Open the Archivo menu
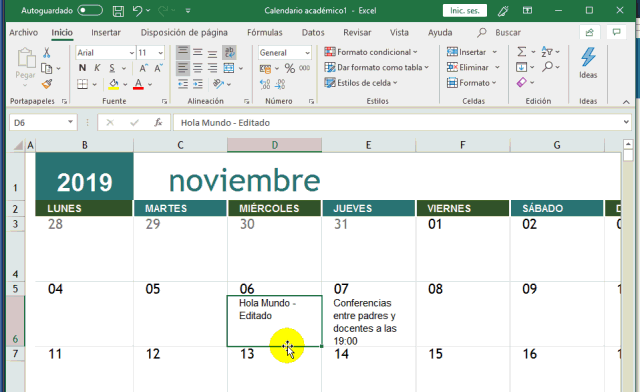Screen dimensions: 640x392 click(x=24, y=32)
